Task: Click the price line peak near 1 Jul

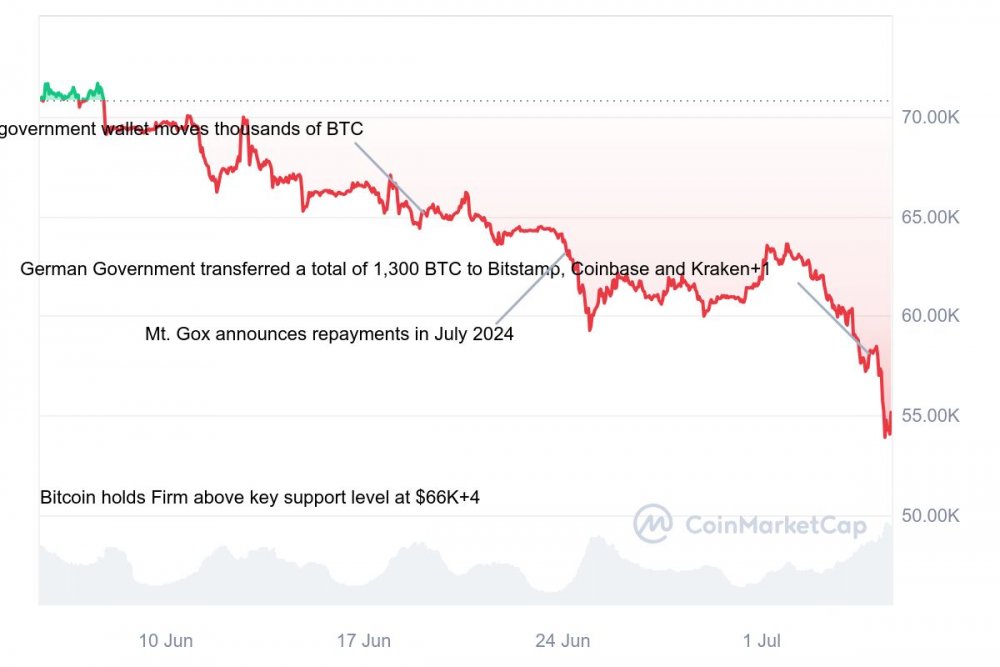Action: 768,245
